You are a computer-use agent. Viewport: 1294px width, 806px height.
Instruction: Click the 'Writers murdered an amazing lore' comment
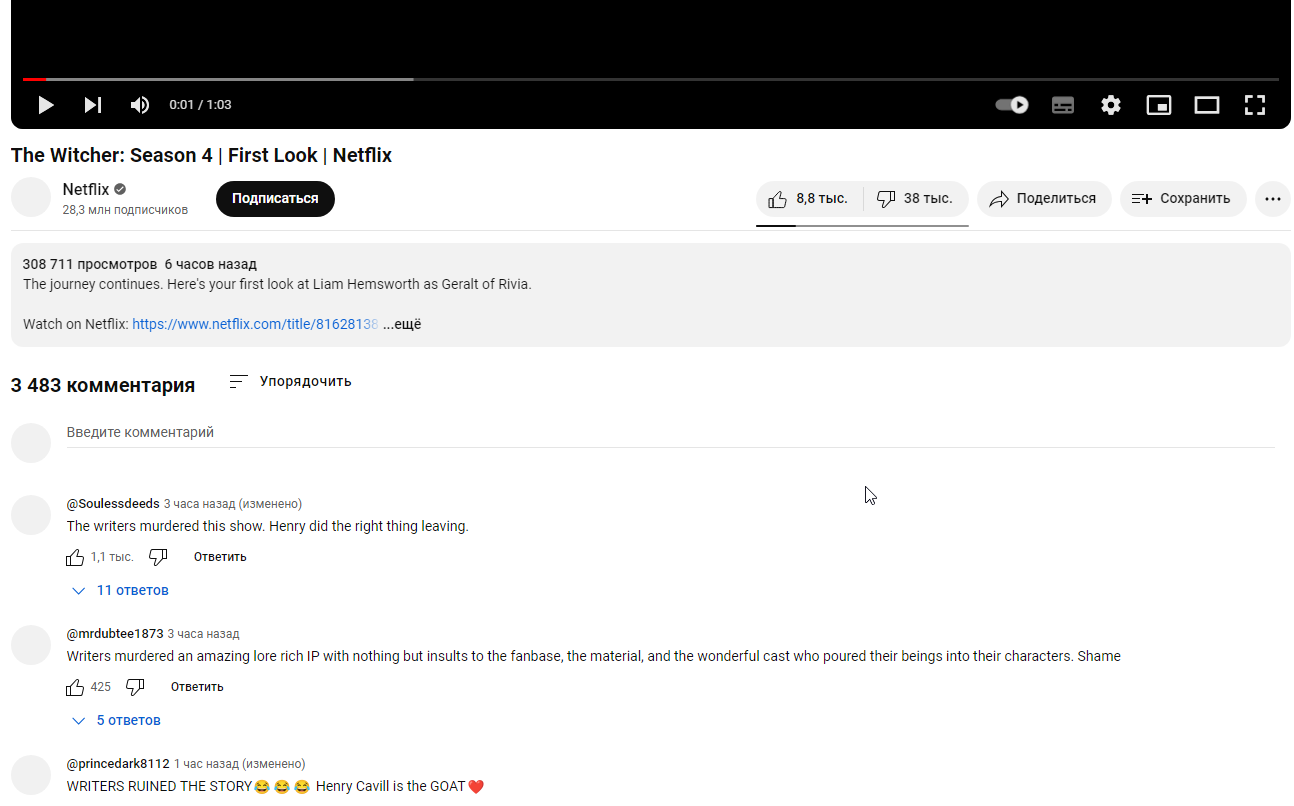pos(594,656)
